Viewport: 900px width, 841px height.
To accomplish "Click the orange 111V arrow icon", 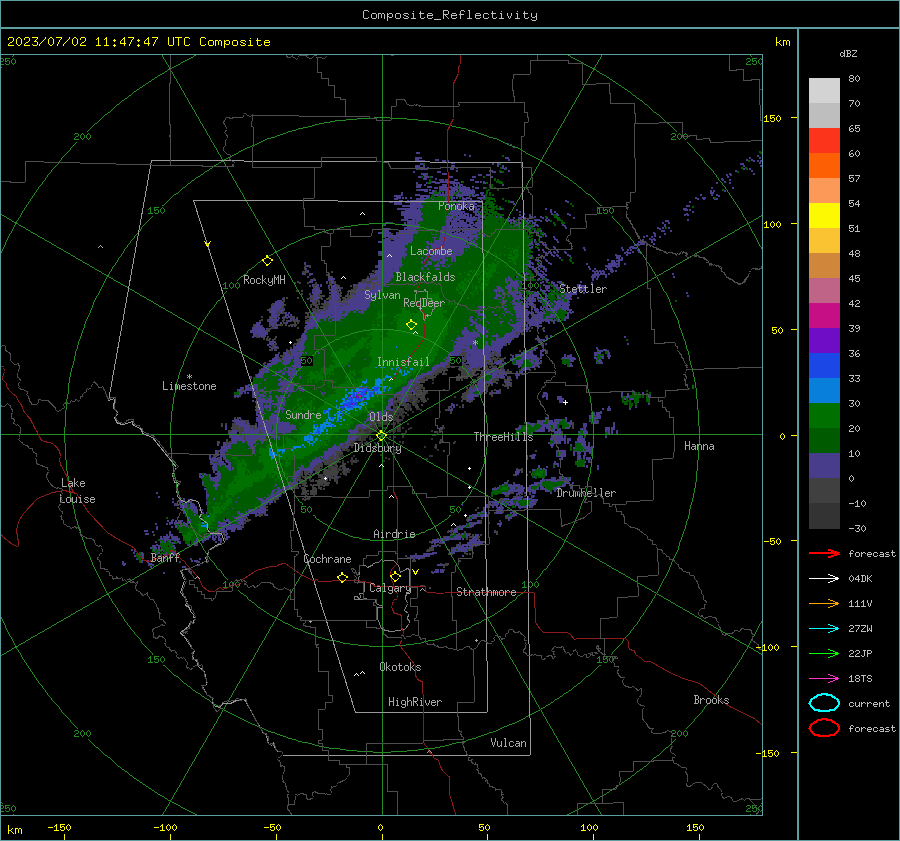I will click(824, 603).
